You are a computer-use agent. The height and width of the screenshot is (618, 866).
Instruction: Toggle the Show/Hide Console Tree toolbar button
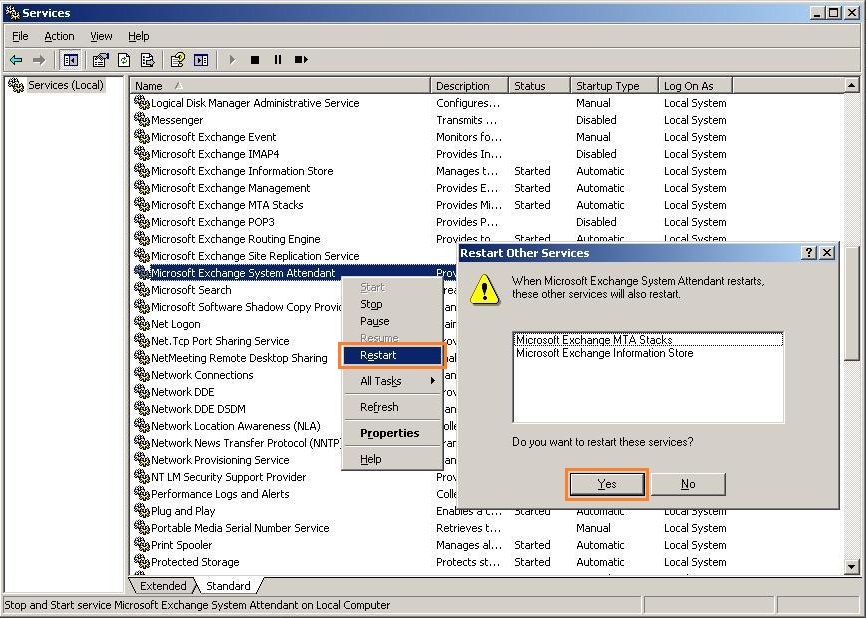[x=70, y=60]
